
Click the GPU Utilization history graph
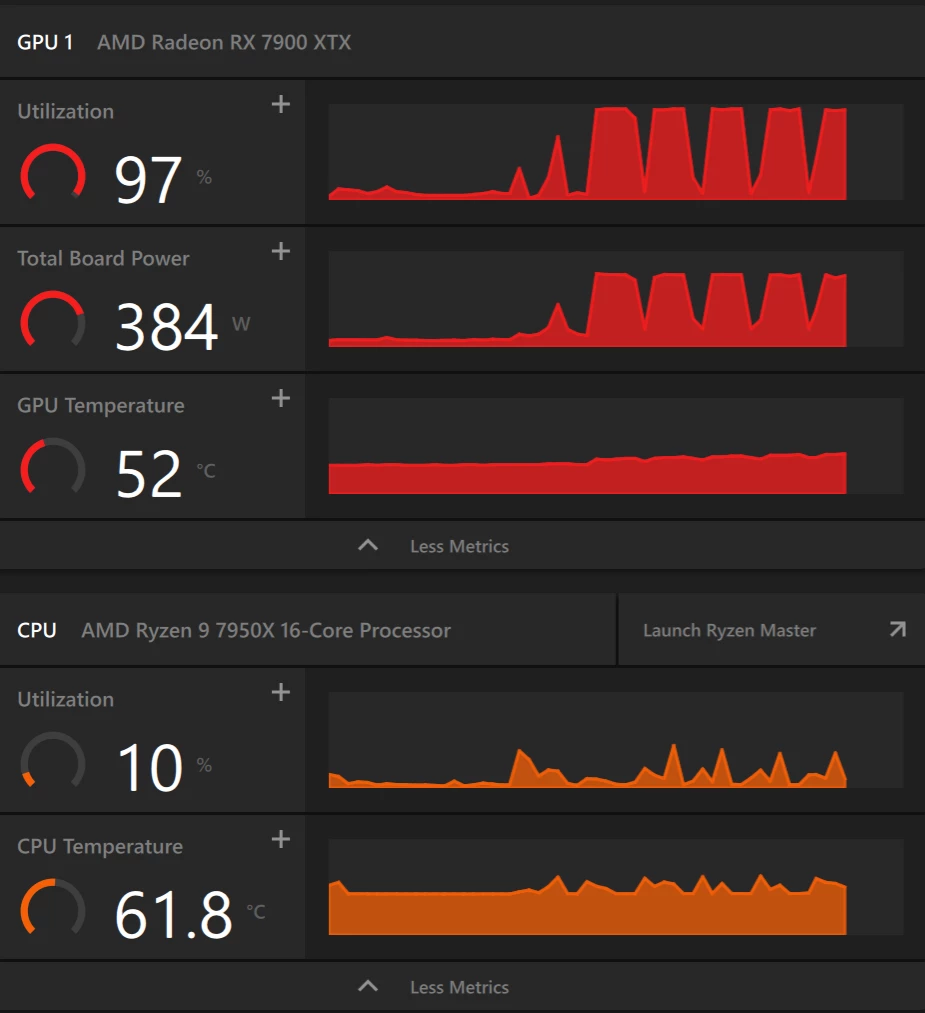point(616,152)
